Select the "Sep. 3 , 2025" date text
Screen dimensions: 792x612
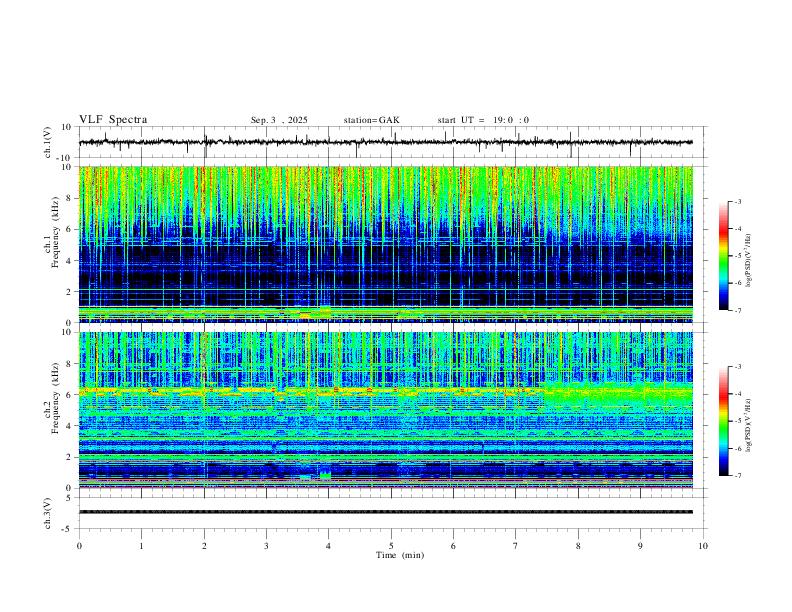[279, 120]
